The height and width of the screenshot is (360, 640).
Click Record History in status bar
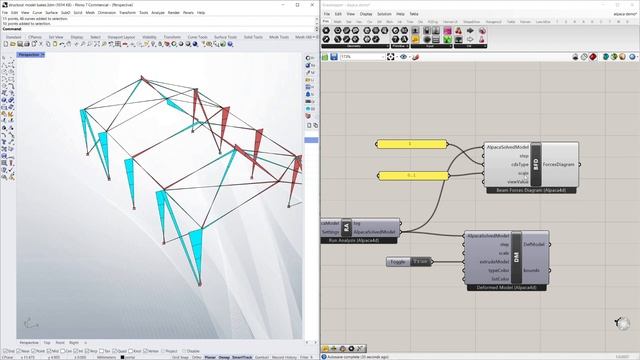[x=284, y=357]
